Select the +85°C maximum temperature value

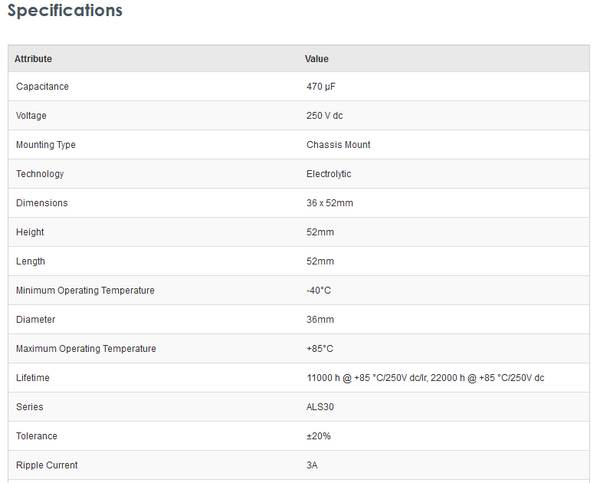click(320, 348)
